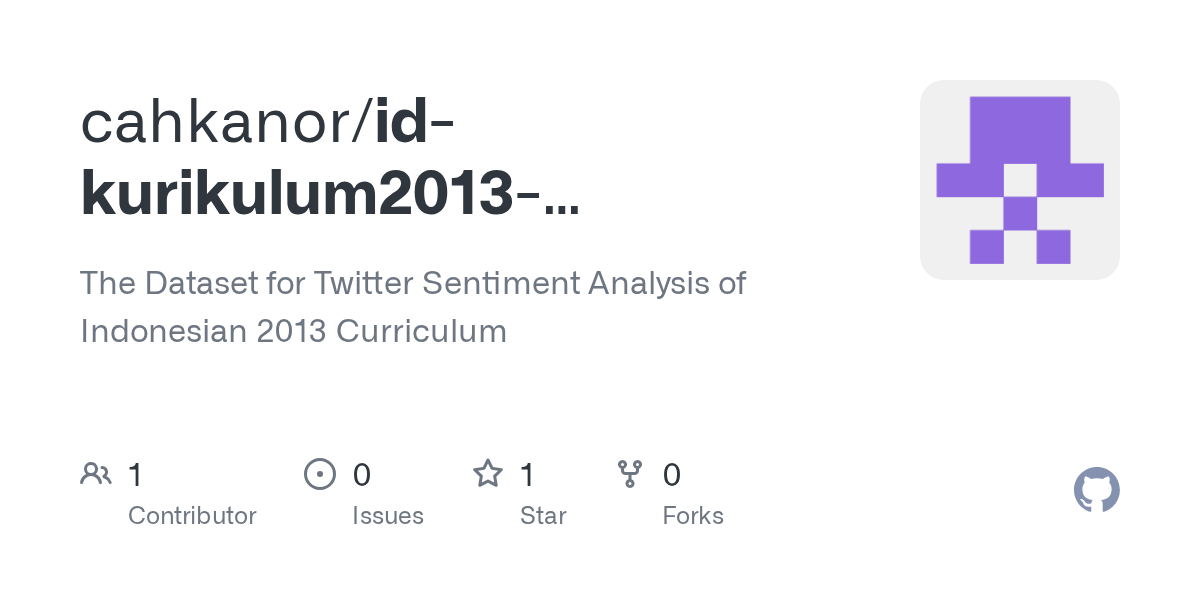Click the issues circle-dot icon
This screenshot has height=600, width=1200.
319,474
